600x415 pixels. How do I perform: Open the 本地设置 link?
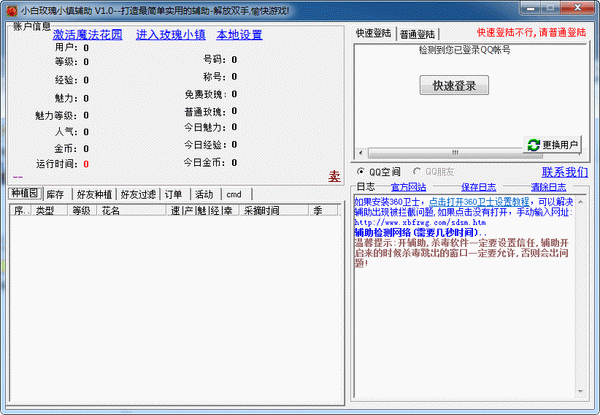coord(239,35)
